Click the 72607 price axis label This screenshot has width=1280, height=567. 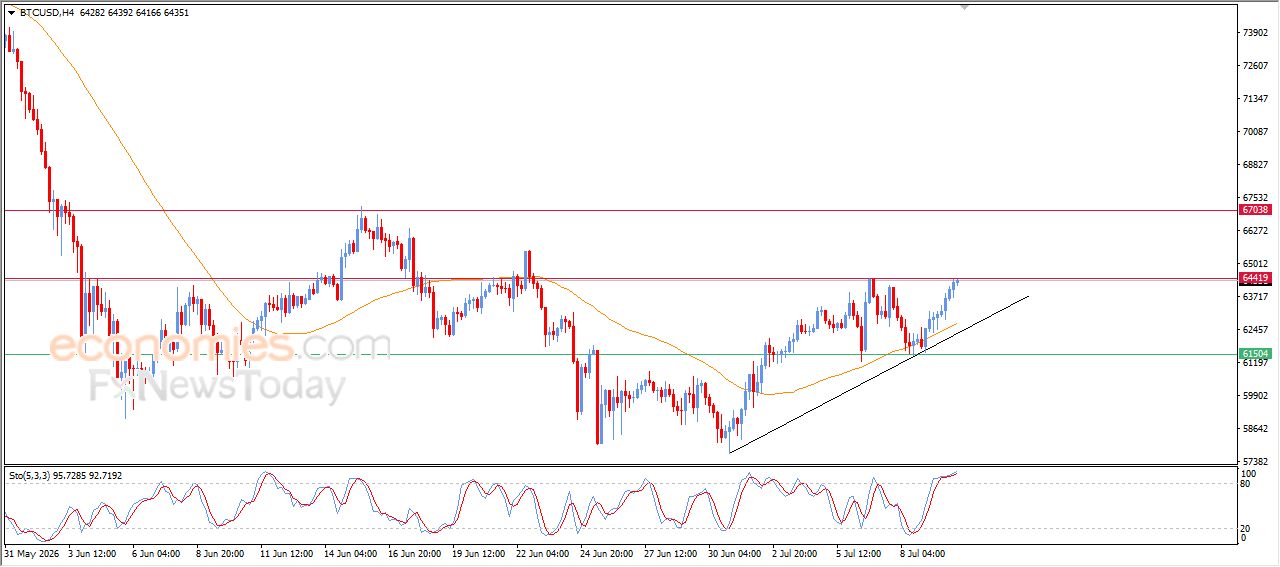pyautogui.click(x=1254, y=66)
